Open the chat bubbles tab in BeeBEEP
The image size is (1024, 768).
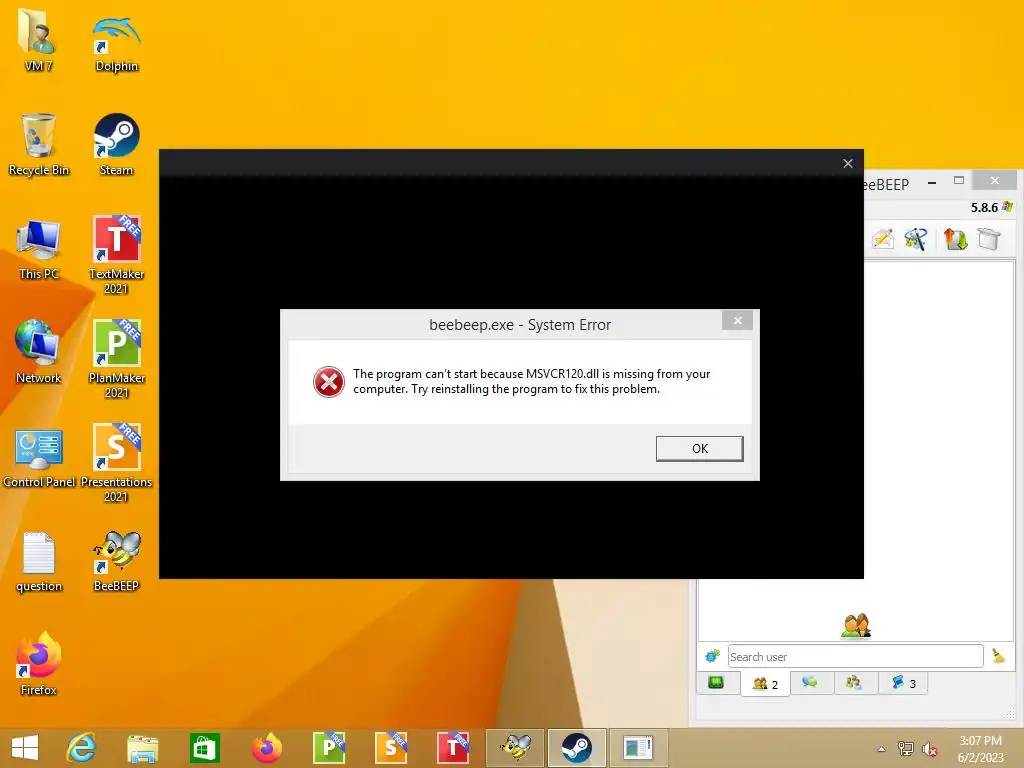point(810,683)
